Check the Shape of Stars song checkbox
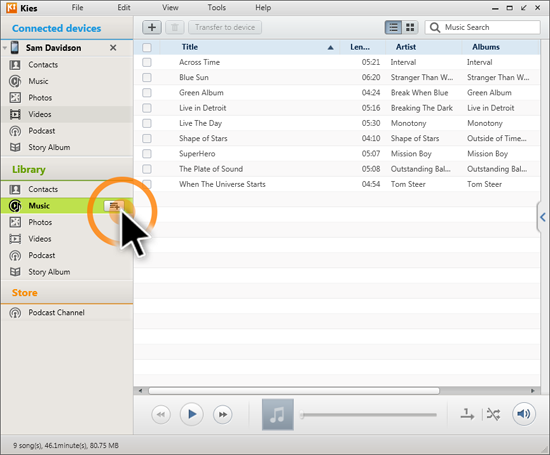 pos(147,138)
